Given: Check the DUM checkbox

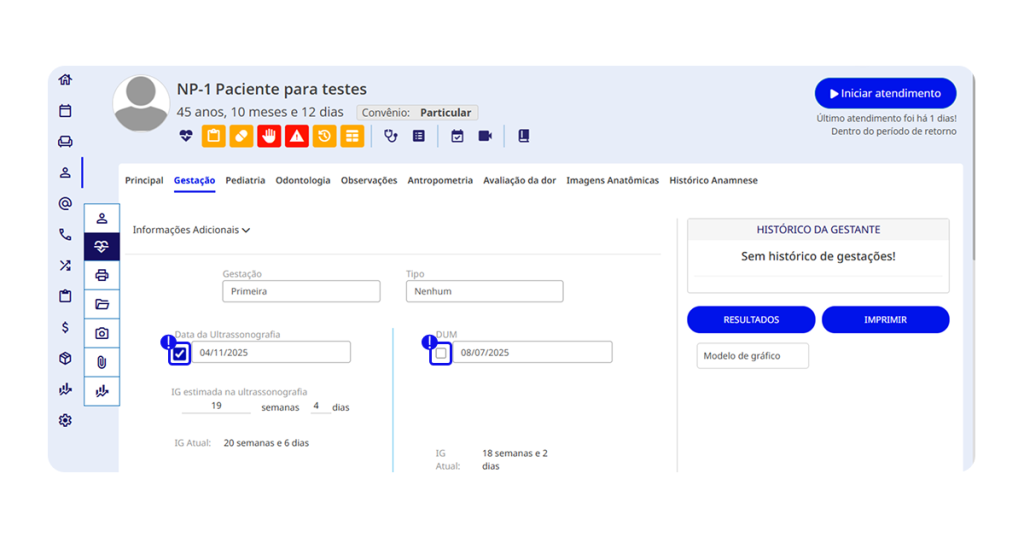Looking at the screenshot, I should [x=441, y=353].
